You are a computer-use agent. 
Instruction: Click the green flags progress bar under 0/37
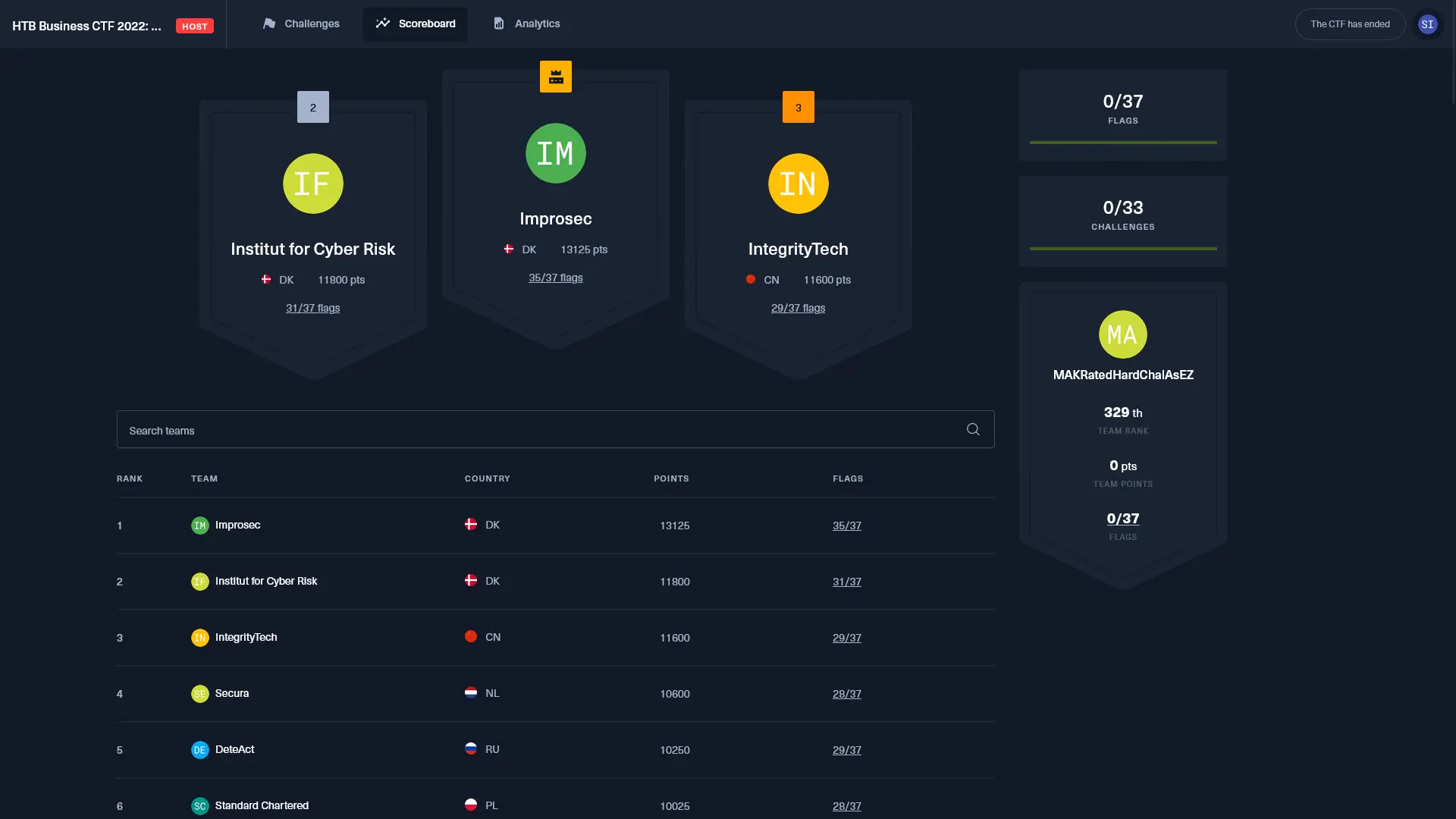point(1122,141)
